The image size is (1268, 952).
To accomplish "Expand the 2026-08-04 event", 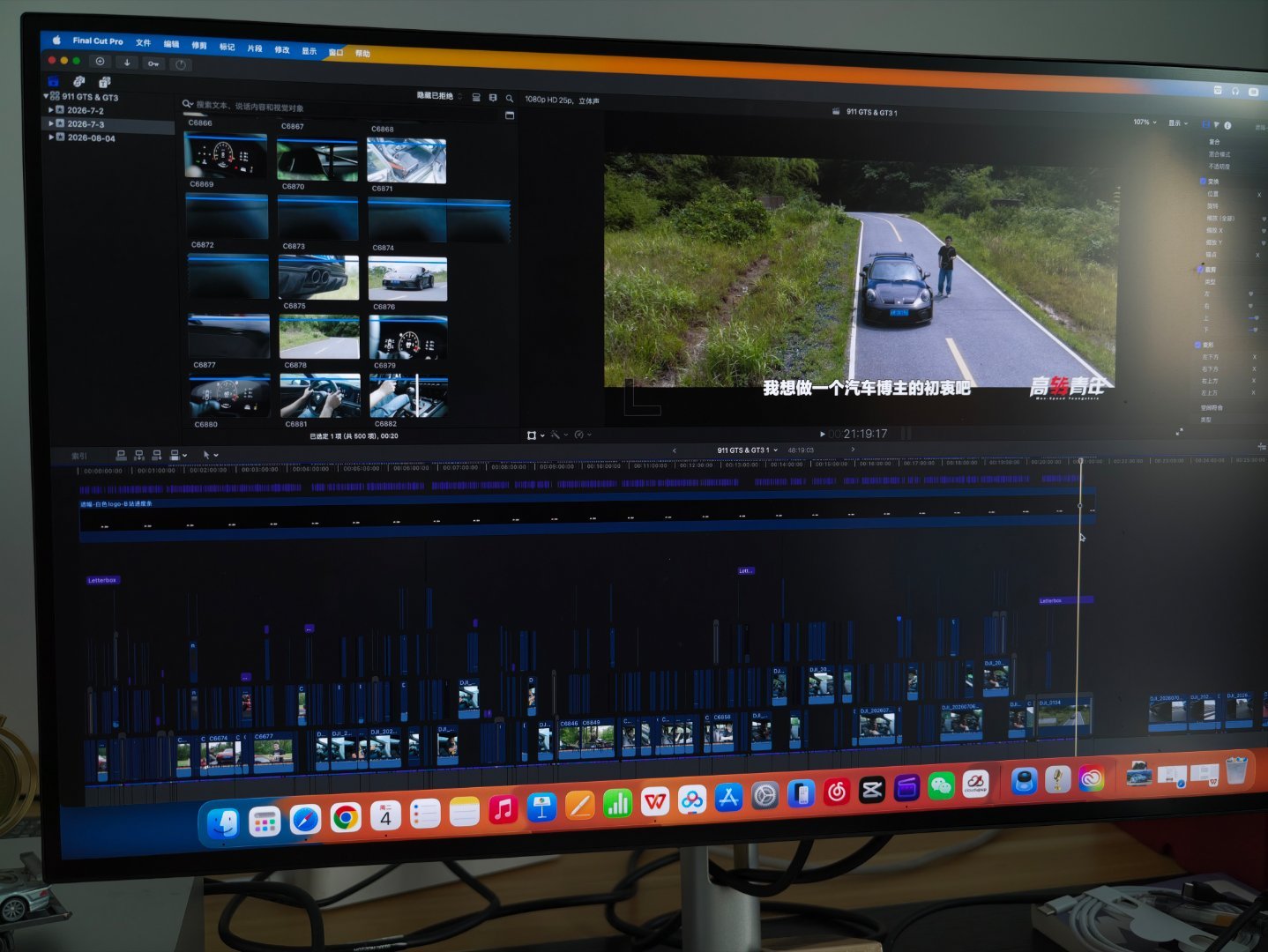I will coord(51,138).
